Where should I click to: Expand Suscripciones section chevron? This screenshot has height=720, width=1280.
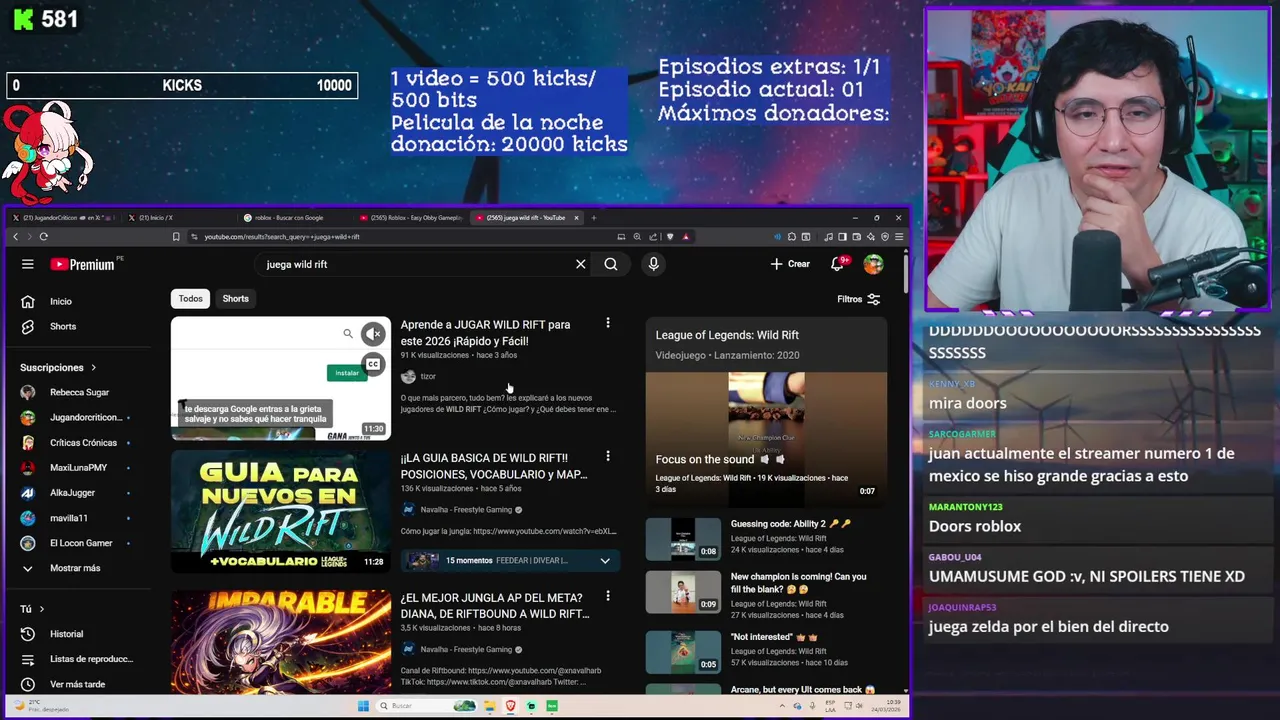coord(94,368)
